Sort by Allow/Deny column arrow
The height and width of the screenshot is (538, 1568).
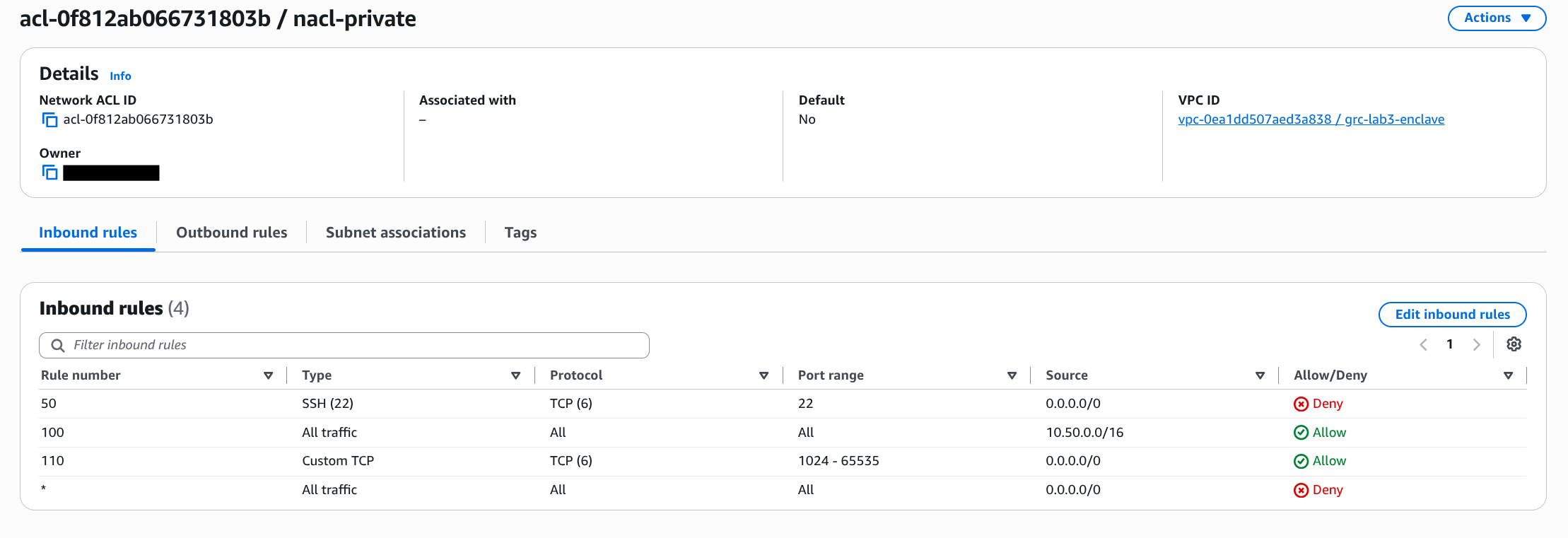click(x=1509, y=375)
